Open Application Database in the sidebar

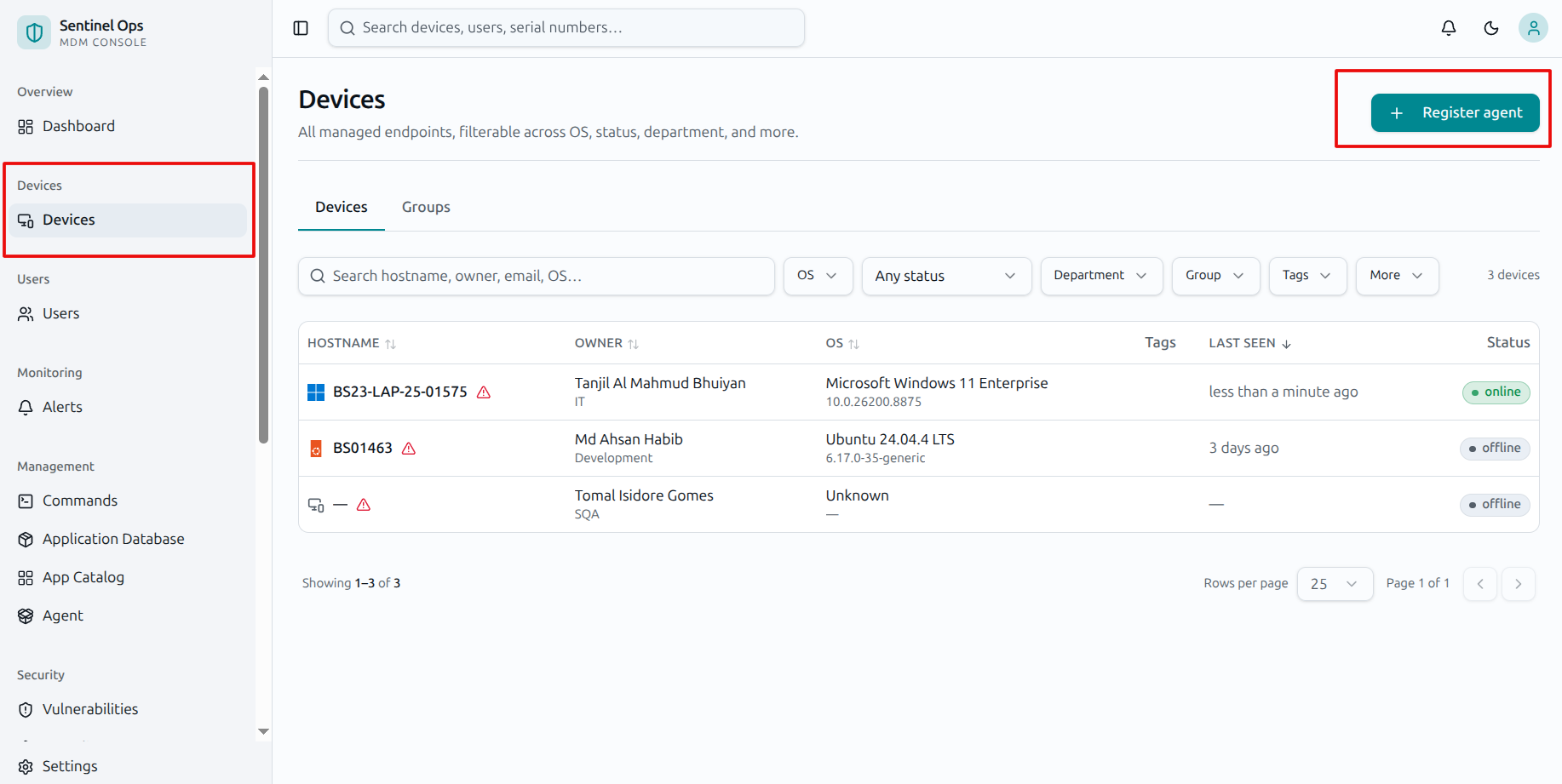coord(128,539)
